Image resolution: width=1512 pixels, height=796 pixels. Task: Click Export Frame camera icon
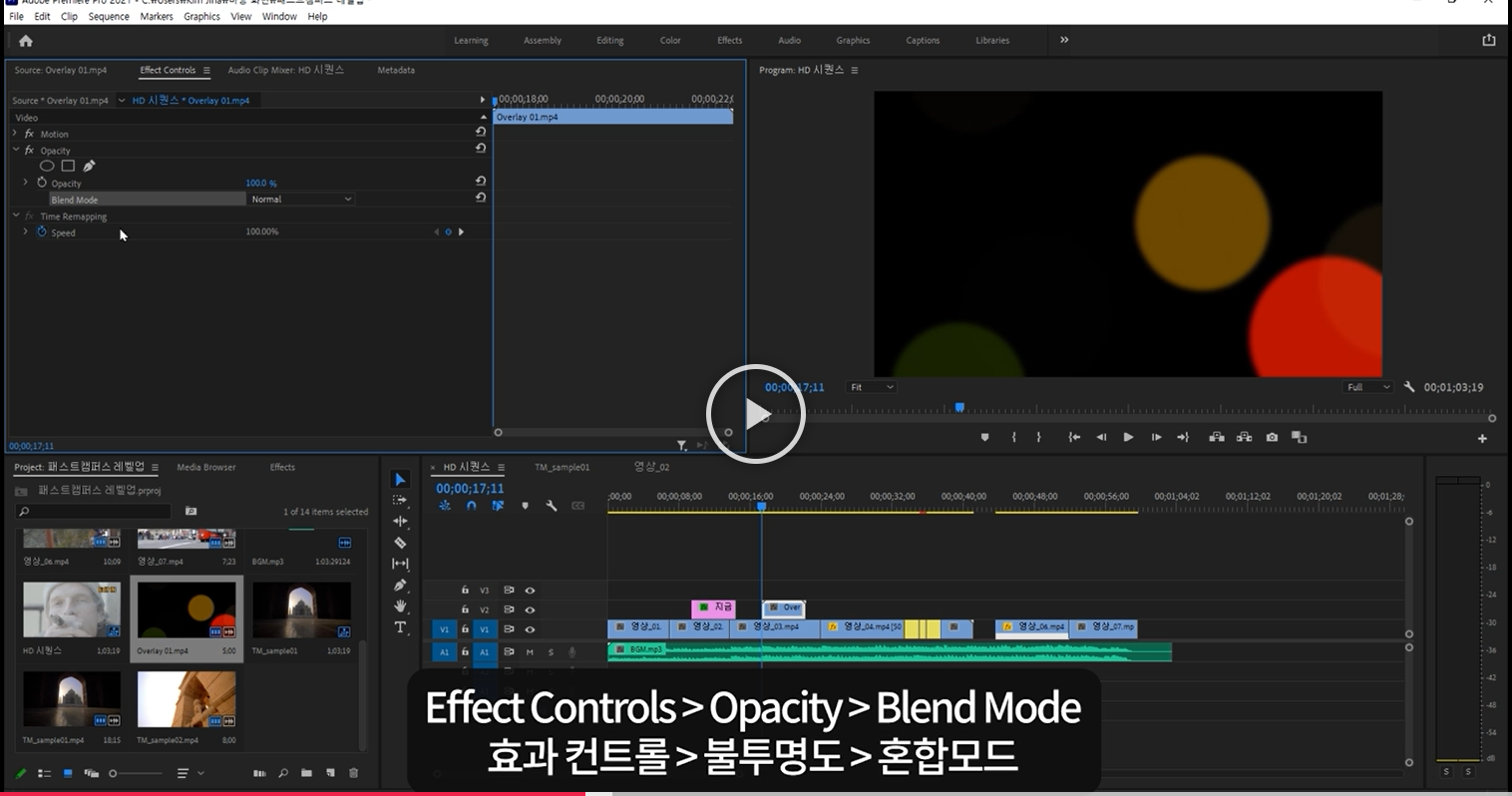click(x=1272, y=437)
